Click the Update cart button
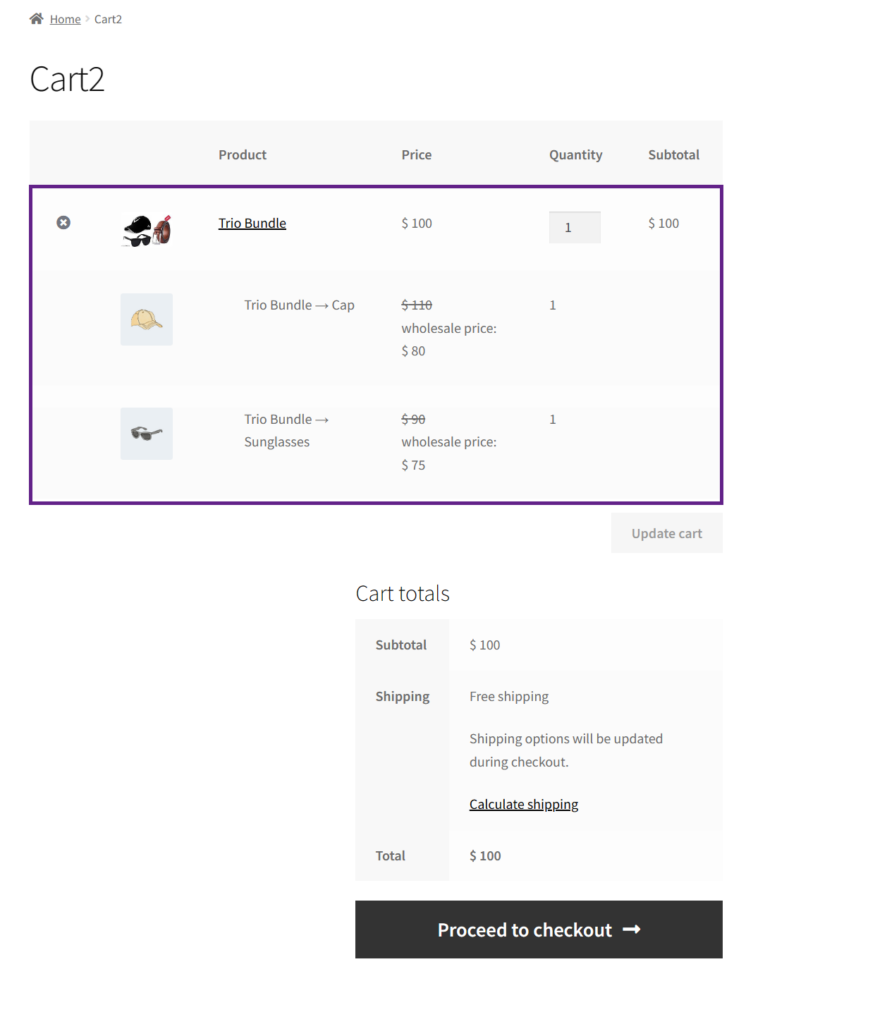This screenshot has height=1024, width=875. tap(667, 533)
